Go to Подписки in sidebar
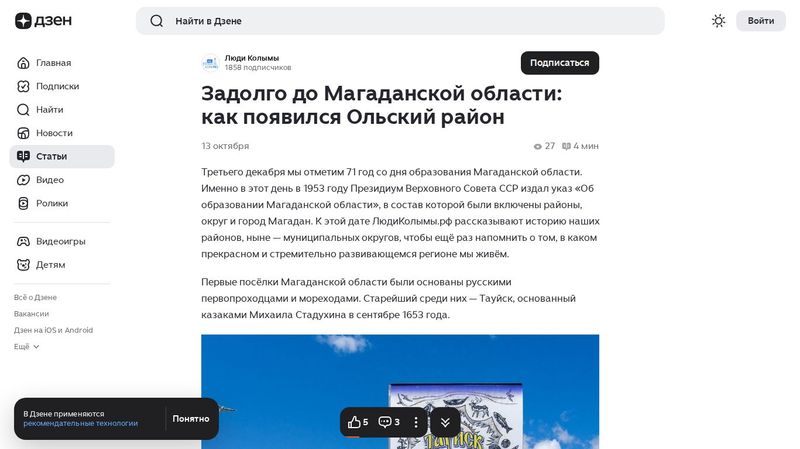The image size is (800, 449). click(x=57, y=86)
